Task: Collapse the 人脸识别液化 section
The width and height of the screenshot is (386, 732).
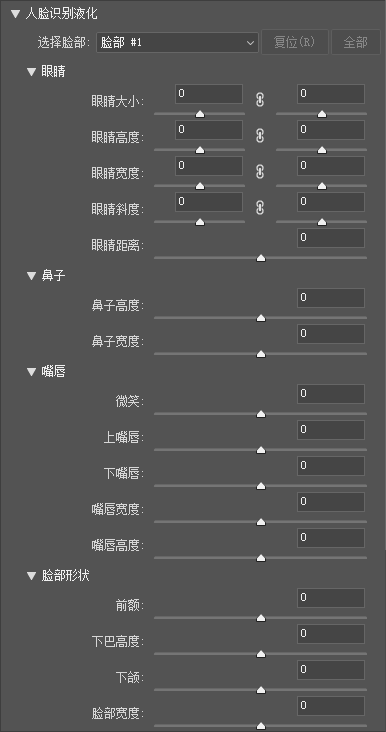Action: click(x=15, y=14)
